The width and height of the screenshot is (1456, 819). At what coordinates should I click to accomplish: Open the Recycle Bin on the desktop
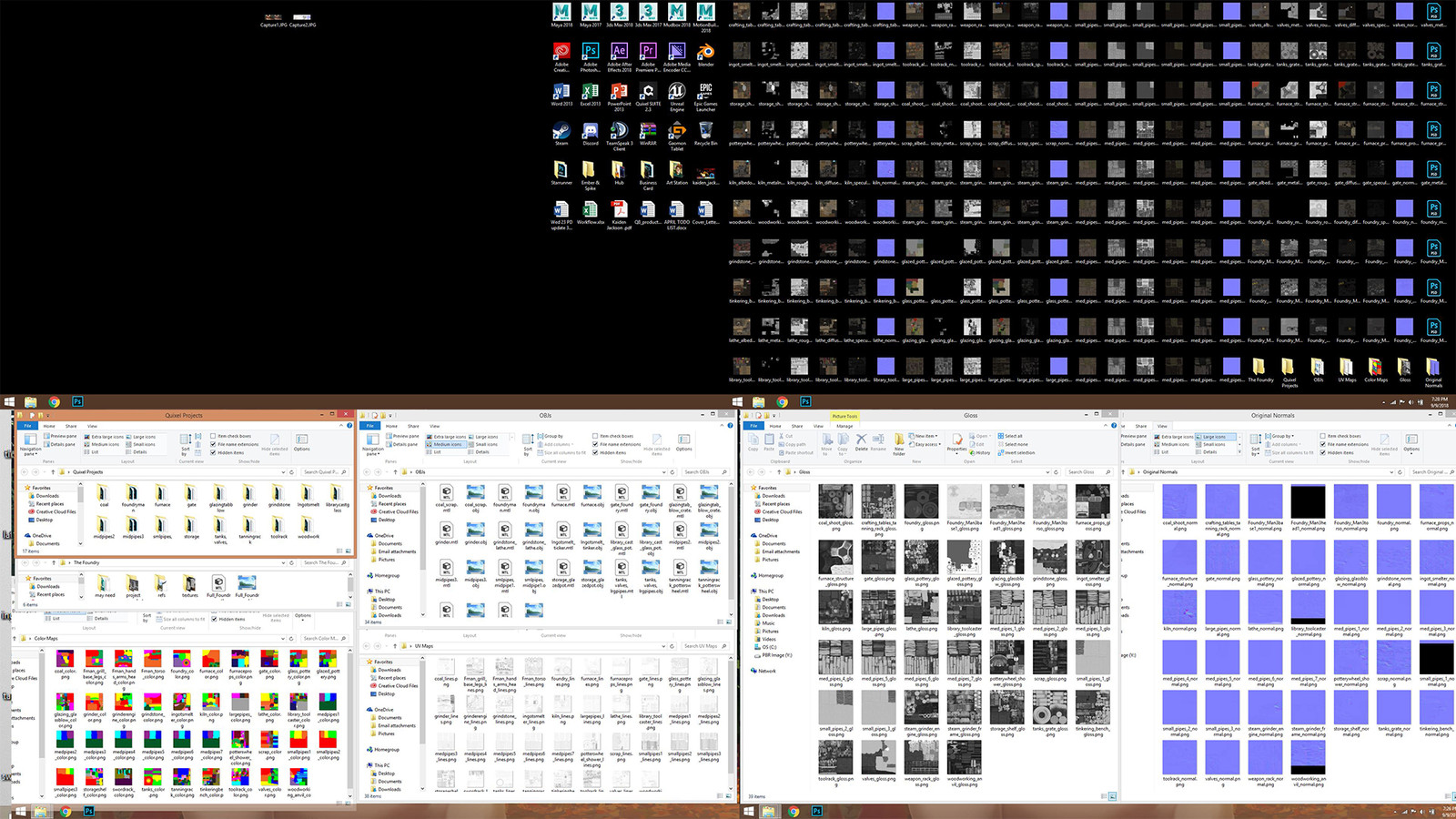point(705,134)
